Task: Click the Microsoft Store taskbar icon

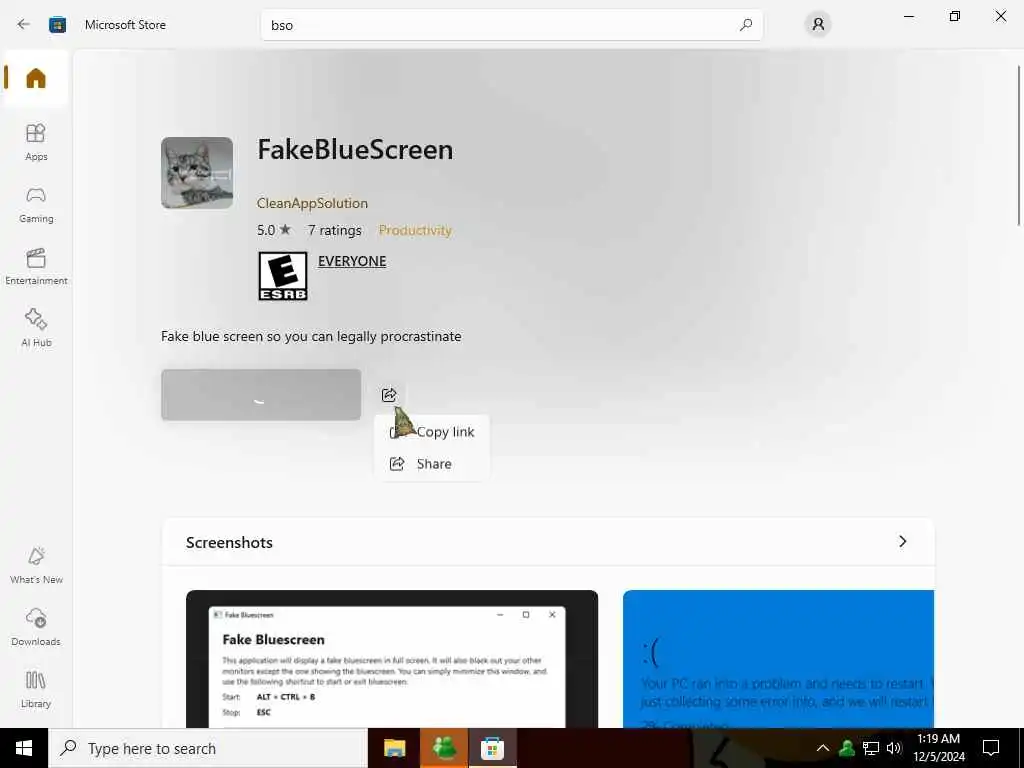Action: 492,748
